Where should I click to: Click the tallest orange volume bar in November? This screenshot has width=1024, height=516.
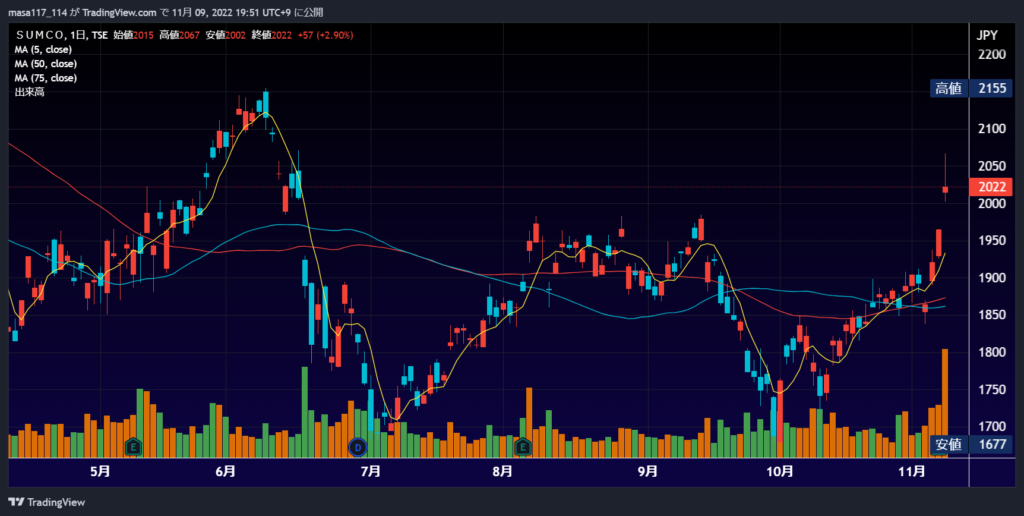945,403
